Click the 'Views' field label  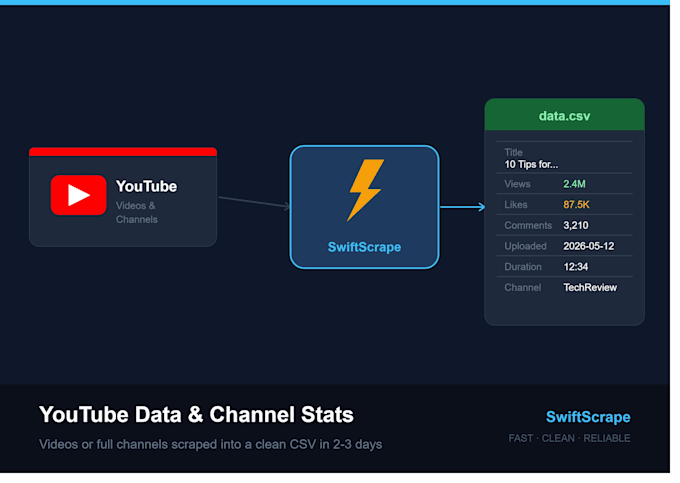[x=517, y=184]
